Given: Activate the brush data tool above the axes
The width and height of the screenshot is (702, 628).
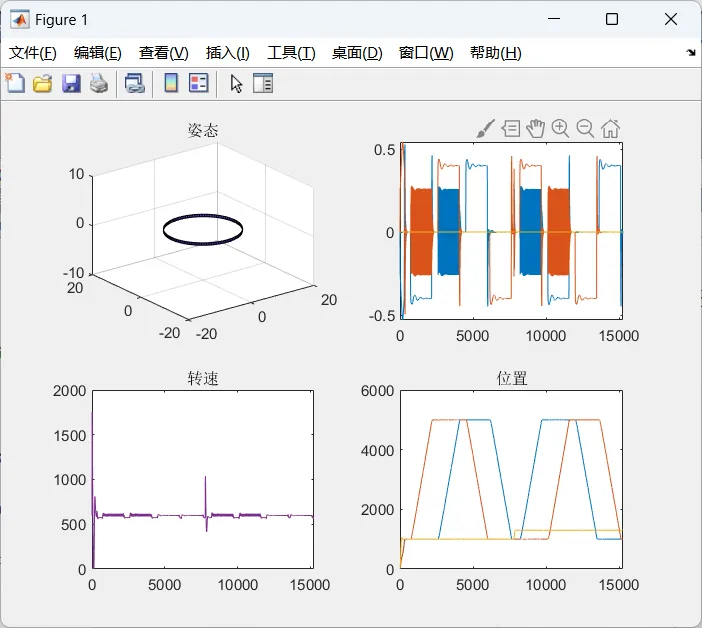Looking at the screenshot, I should click(x=486, y=129).
